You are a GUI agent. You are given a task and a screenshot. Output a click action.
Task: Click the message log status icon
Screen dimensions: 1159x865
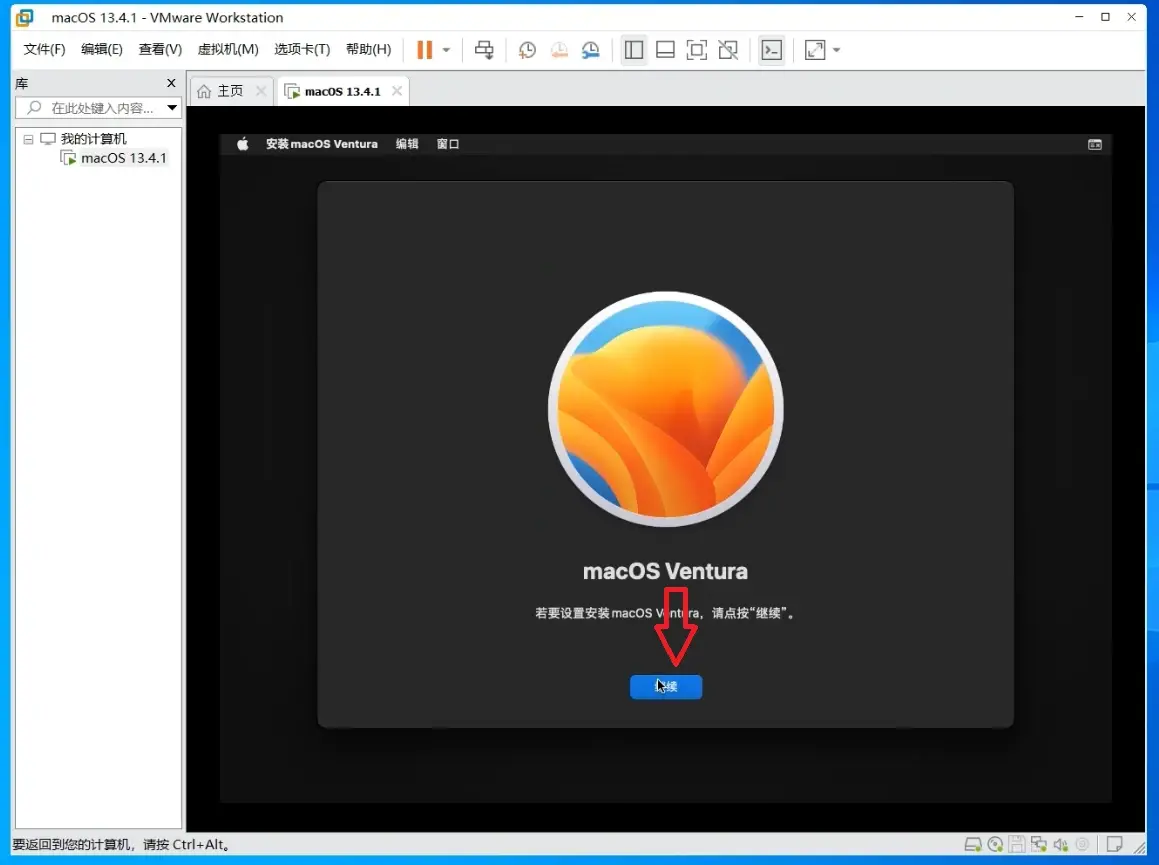(x=1114, y=844)
